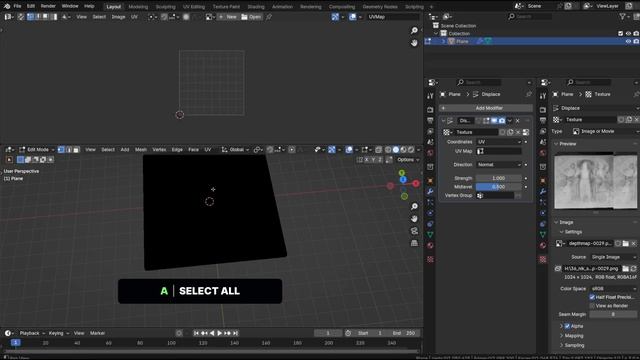640x360 pixels.
Task: Toggle the View as Render checkbox
Action: (592, 305)
